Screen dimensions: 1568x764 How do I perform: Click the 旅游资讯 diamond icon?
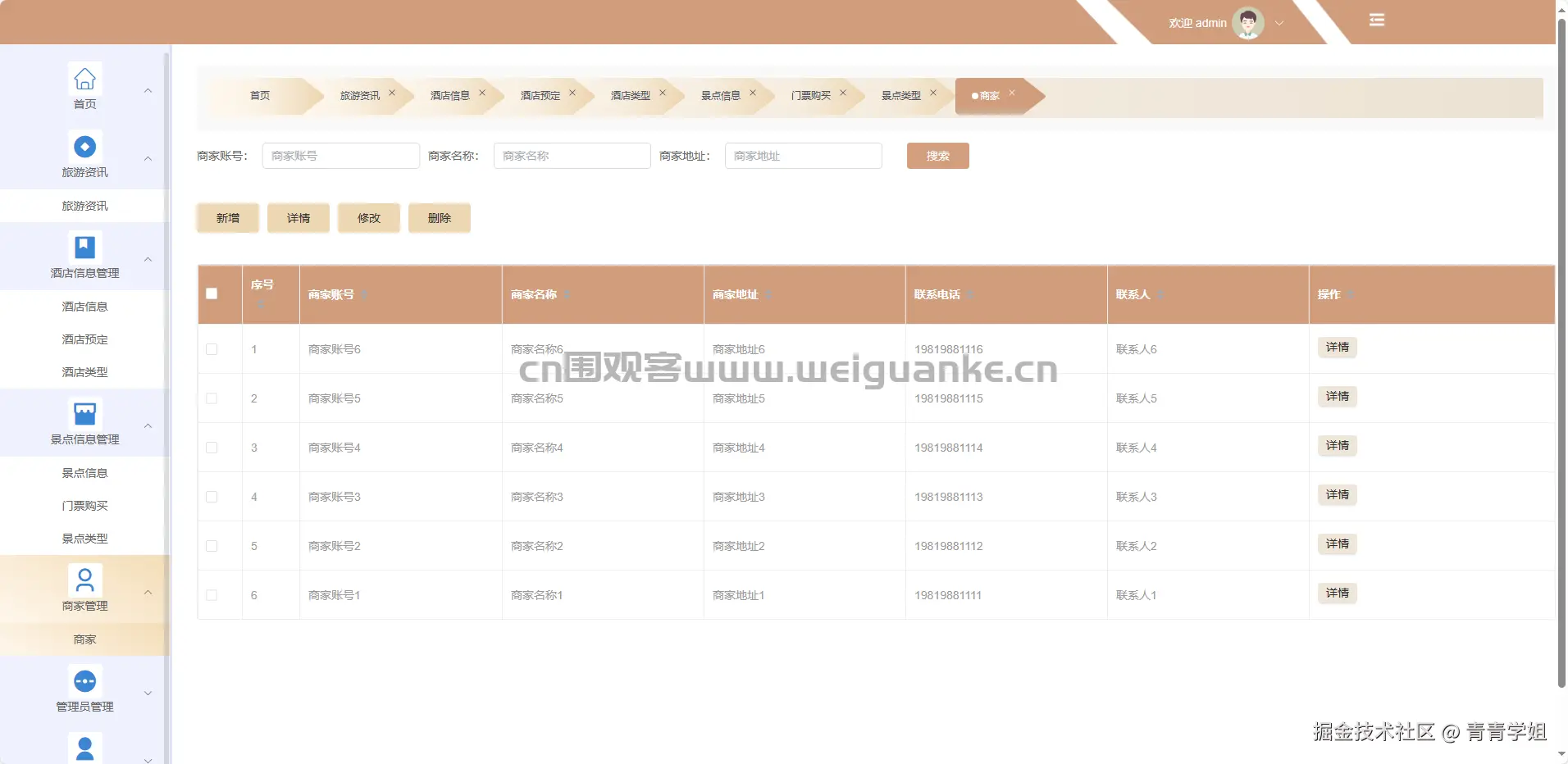84,146
